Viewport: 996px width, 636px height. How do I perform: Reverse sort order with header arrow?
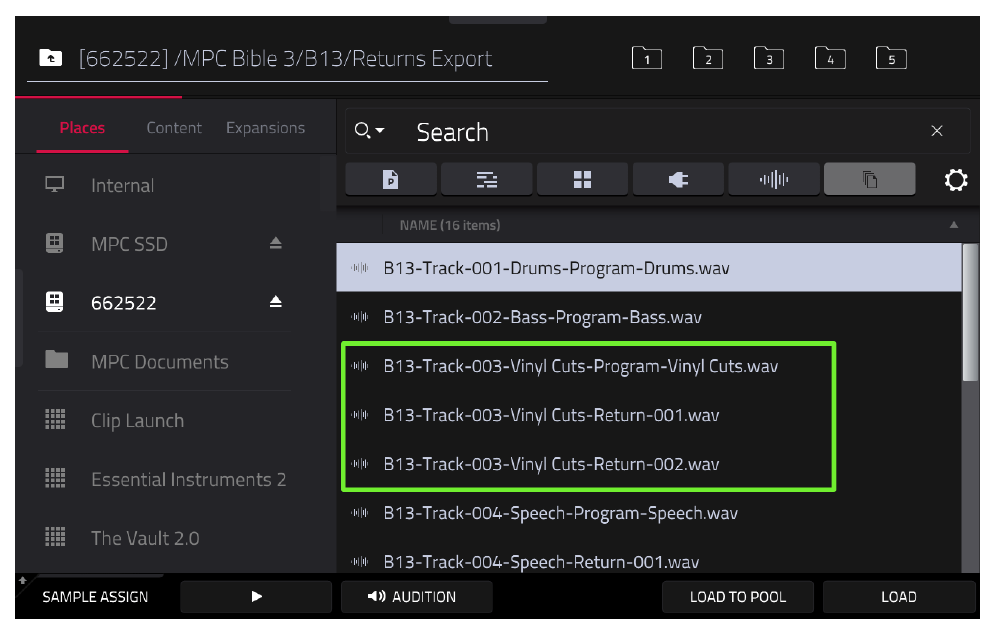click(953, 225)
